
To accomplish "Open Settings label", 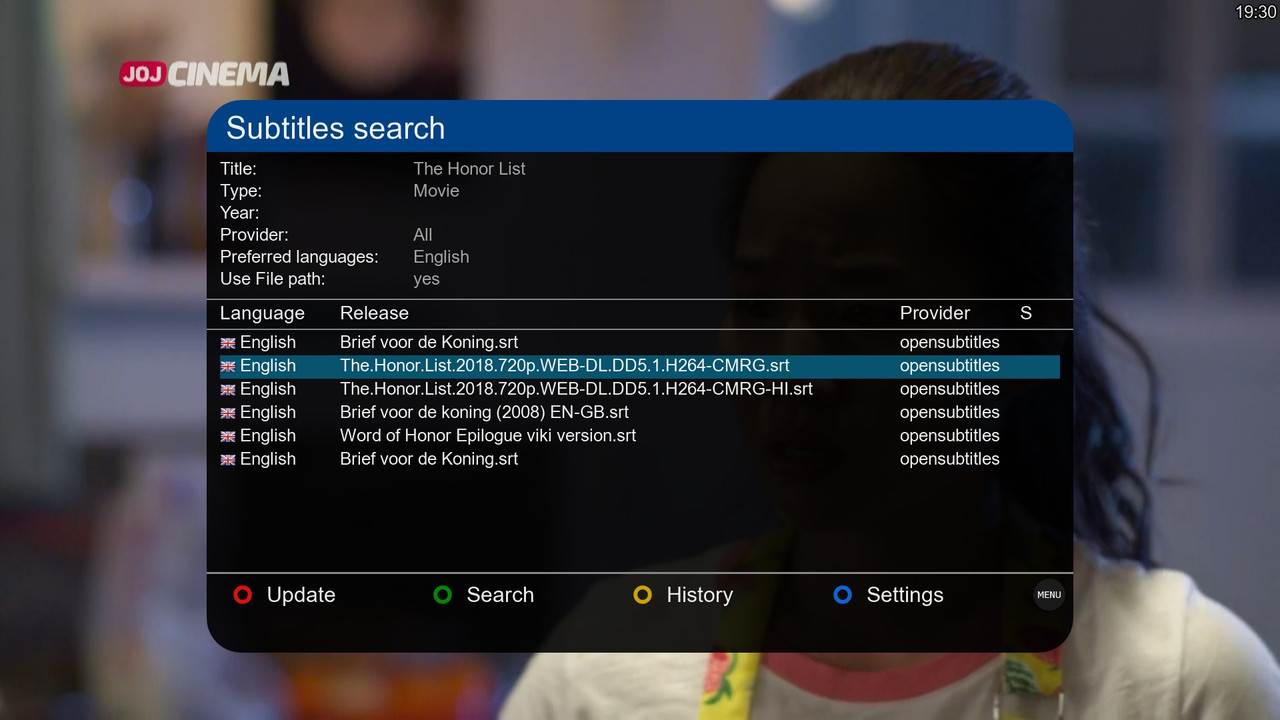I will pyautogui.click(x=905, y=595).
